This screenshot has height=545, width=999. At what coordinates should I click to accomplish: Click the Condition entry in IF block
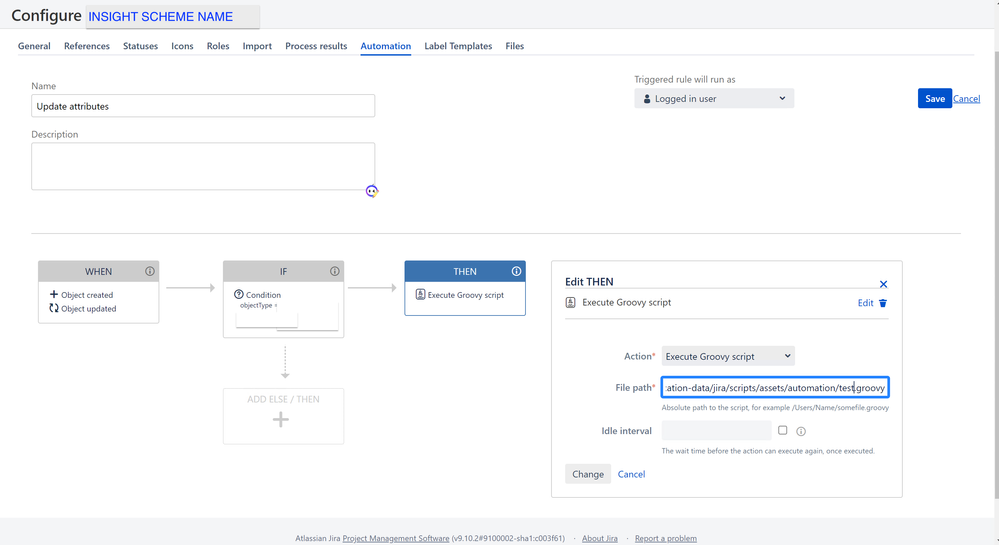coord(263,294)
